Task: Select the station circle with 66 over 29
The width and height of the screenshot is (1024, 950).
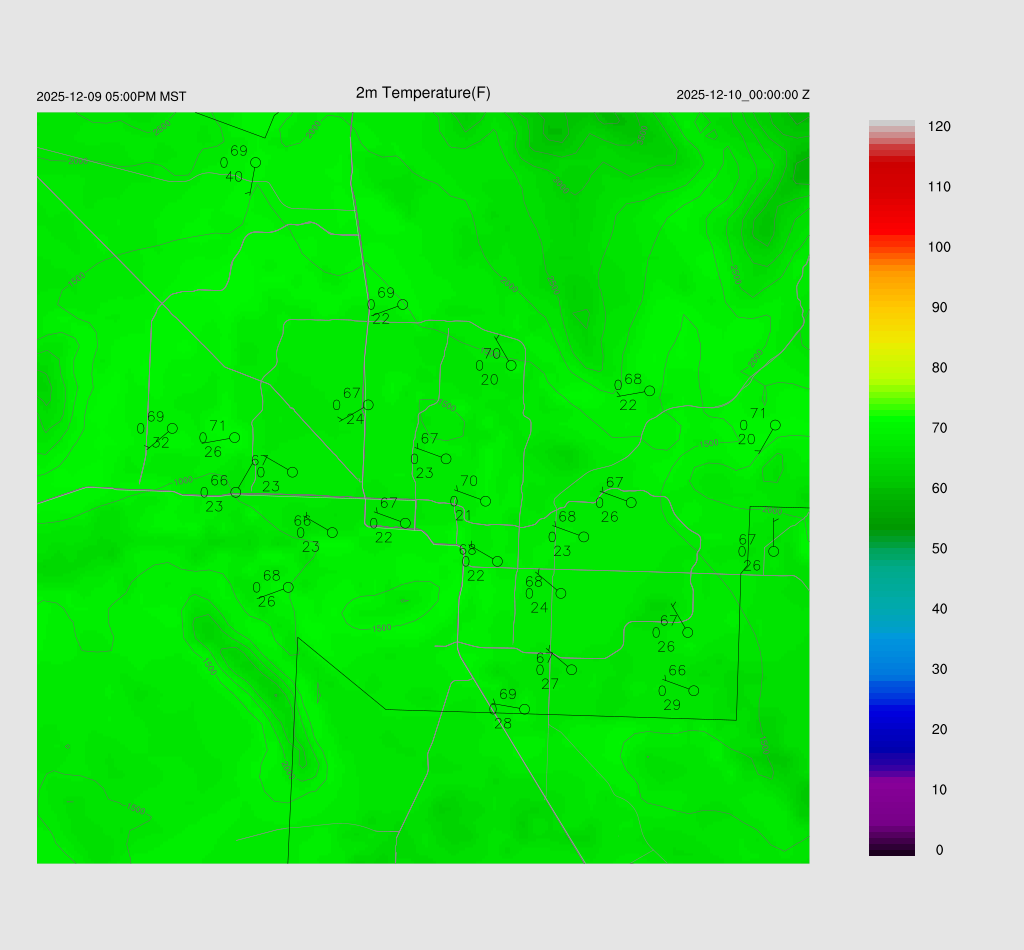Action: [x=694, y=690]
